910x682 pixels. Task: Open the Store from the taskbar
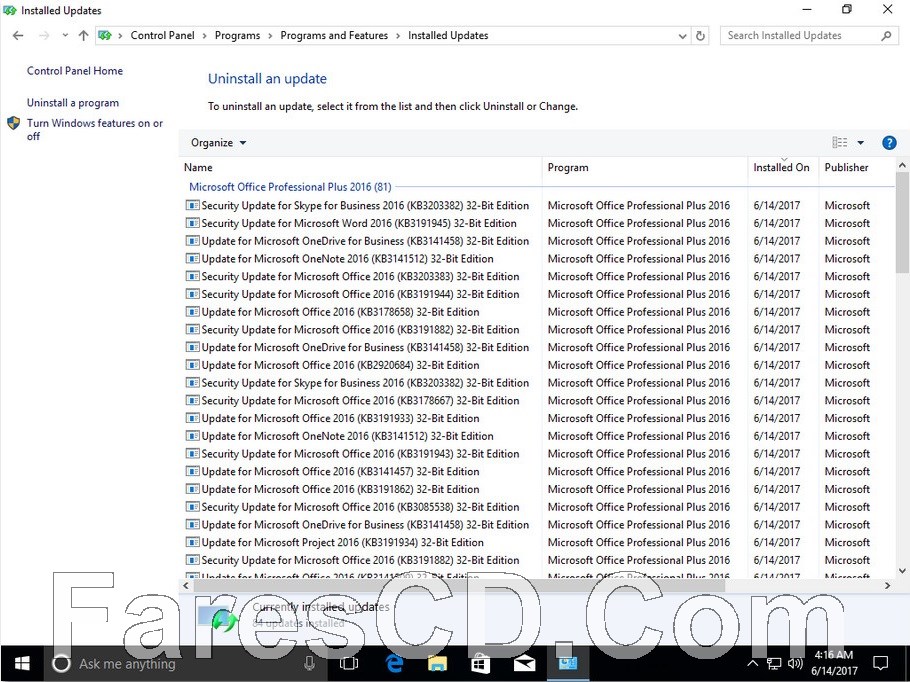481,663
